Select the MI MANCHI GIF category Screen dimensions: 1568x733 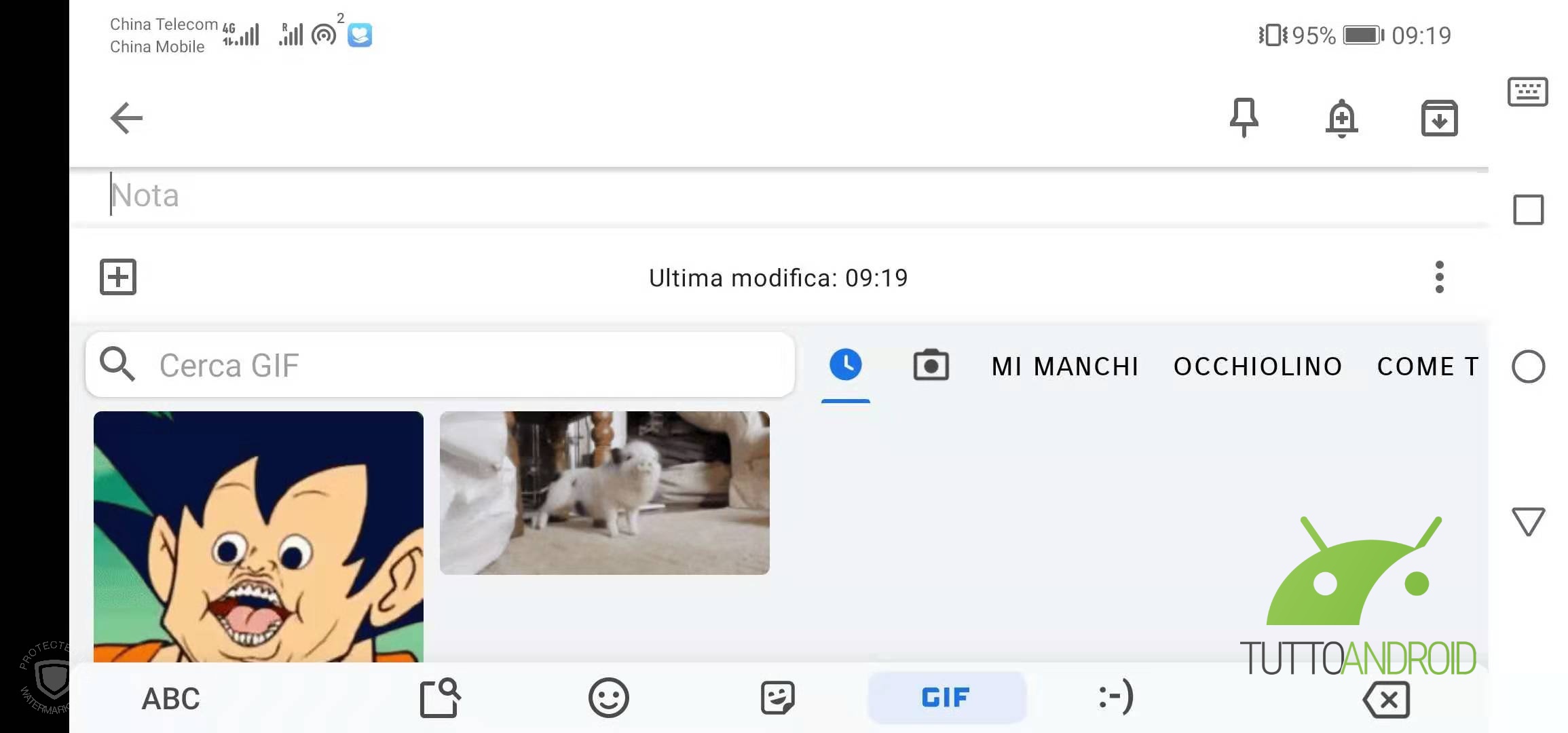point(1065,366)
